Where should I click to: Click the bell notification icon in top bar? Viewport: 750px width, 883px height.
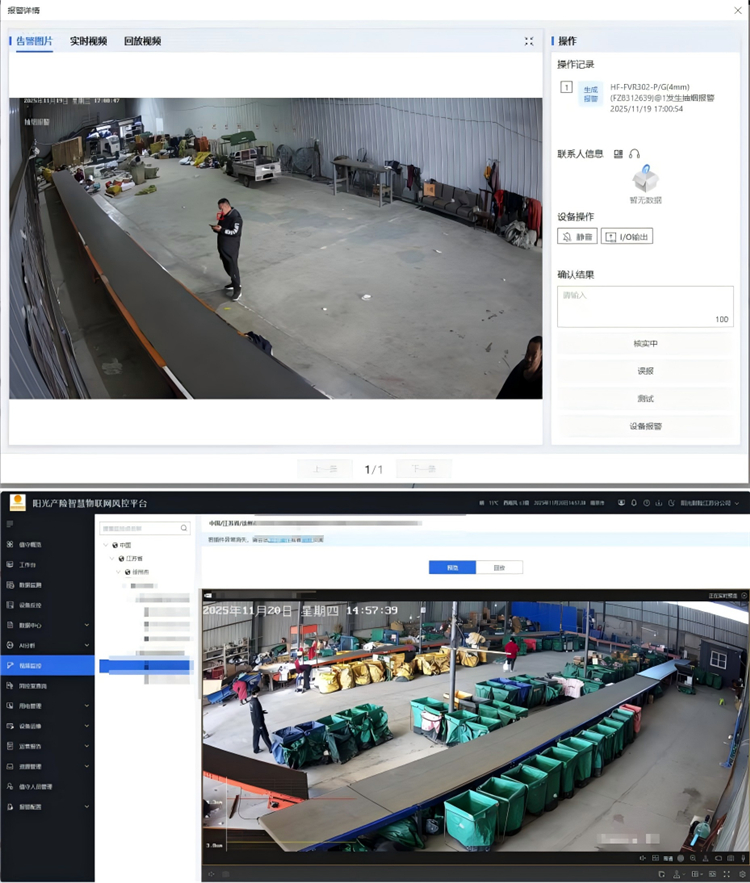pos(634,503)
